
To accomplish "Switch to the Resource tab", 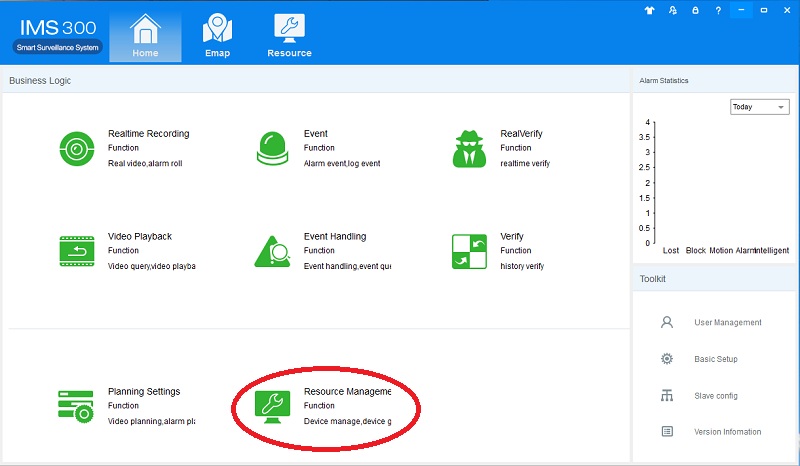I will [x=289, y=36].
